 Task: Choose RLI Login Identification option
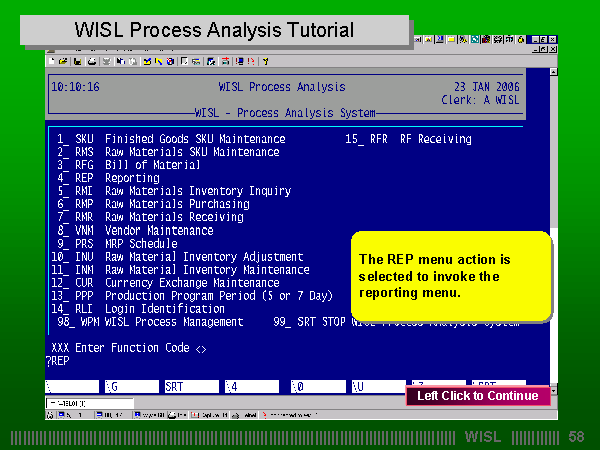click(x=140, y=309)
